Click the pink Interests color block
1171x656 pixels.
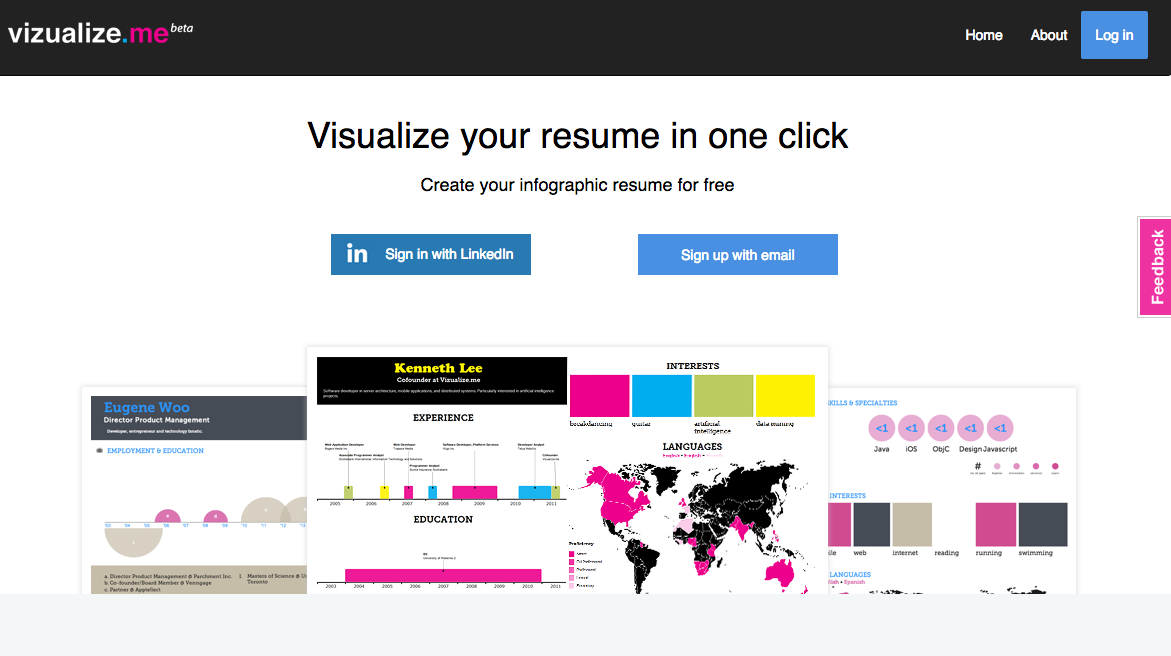pos(599,395)
